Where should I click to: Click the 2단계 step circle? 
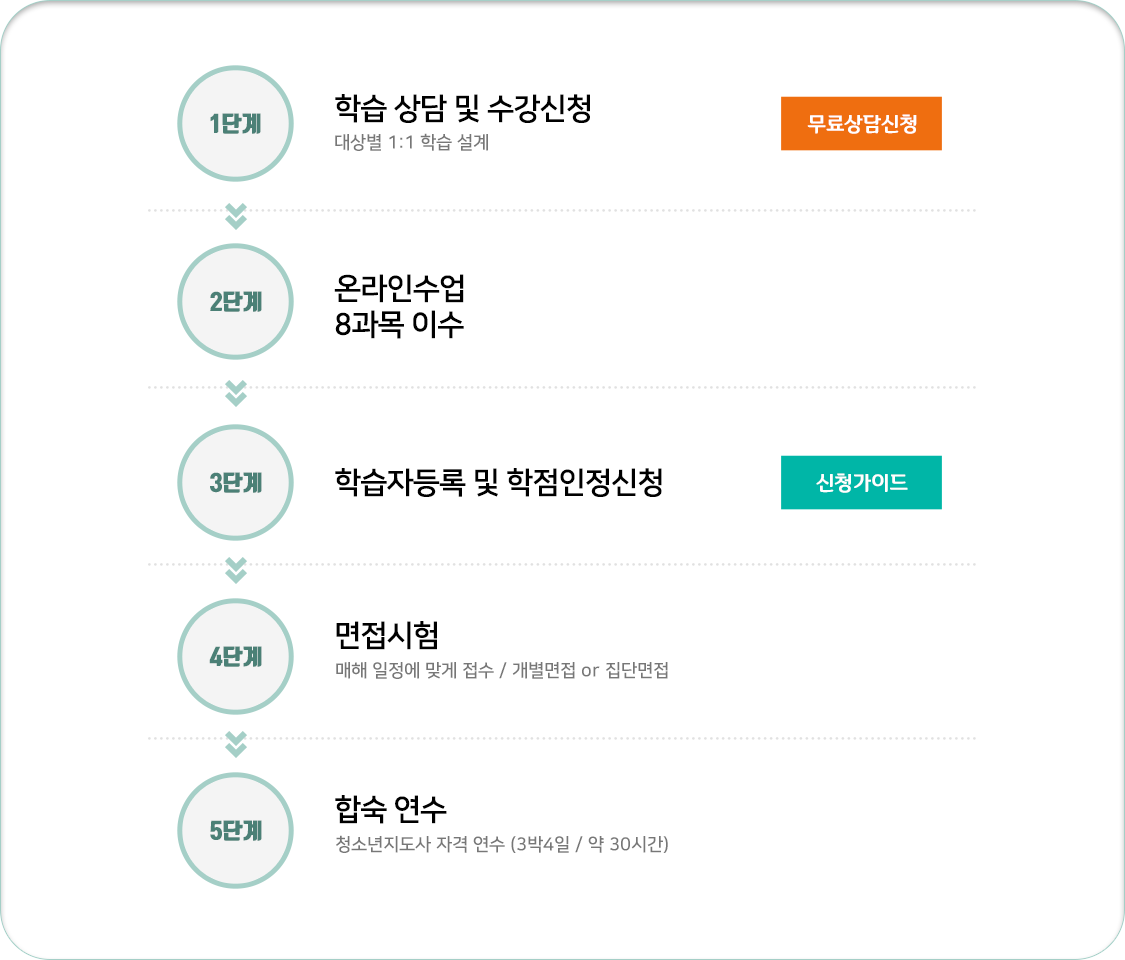click(235, 301)
